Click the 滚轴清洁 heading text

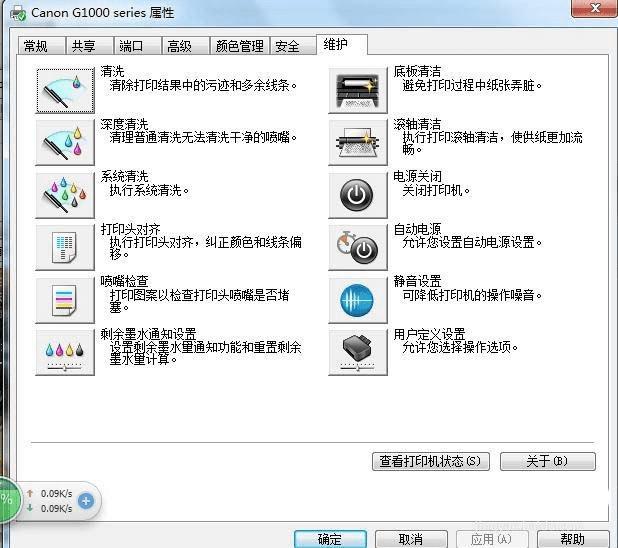(x=417, y=124)
